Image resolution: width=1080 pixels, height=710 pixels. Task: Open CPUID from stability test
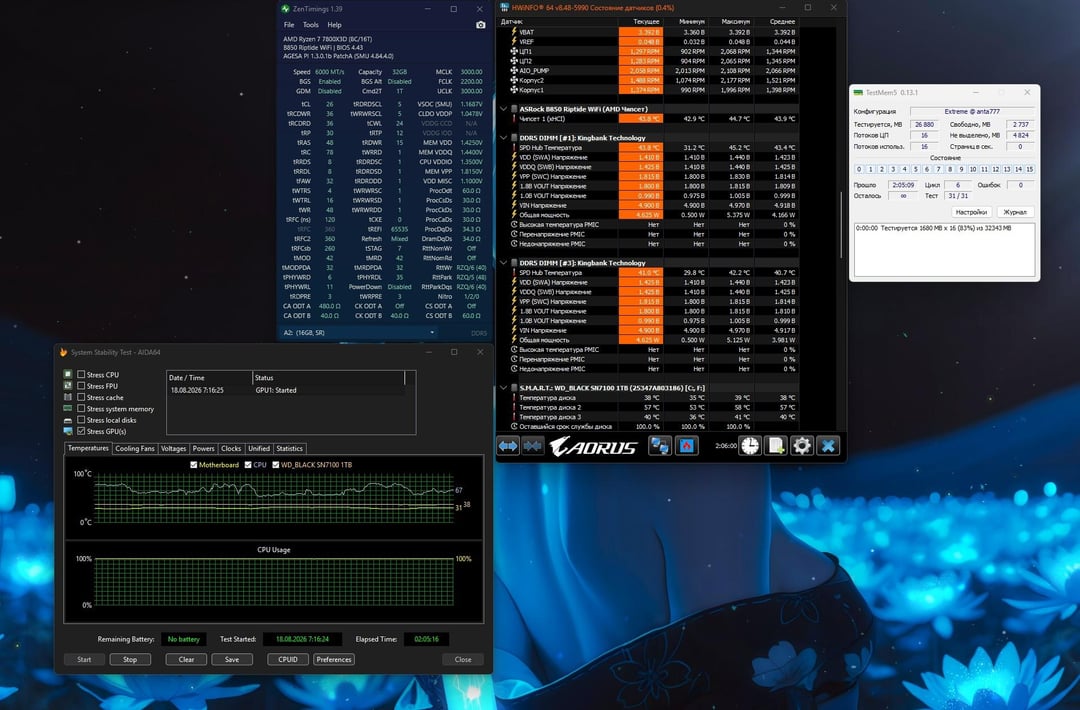[288, 659]
